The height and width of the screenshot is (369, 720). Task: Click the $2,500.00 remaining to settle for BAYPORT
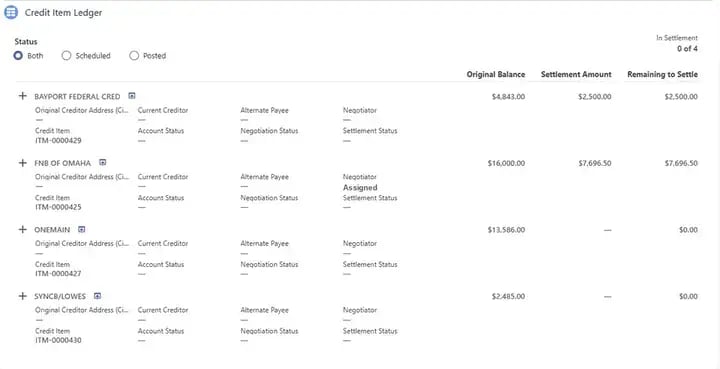click(x=681, y=97)
